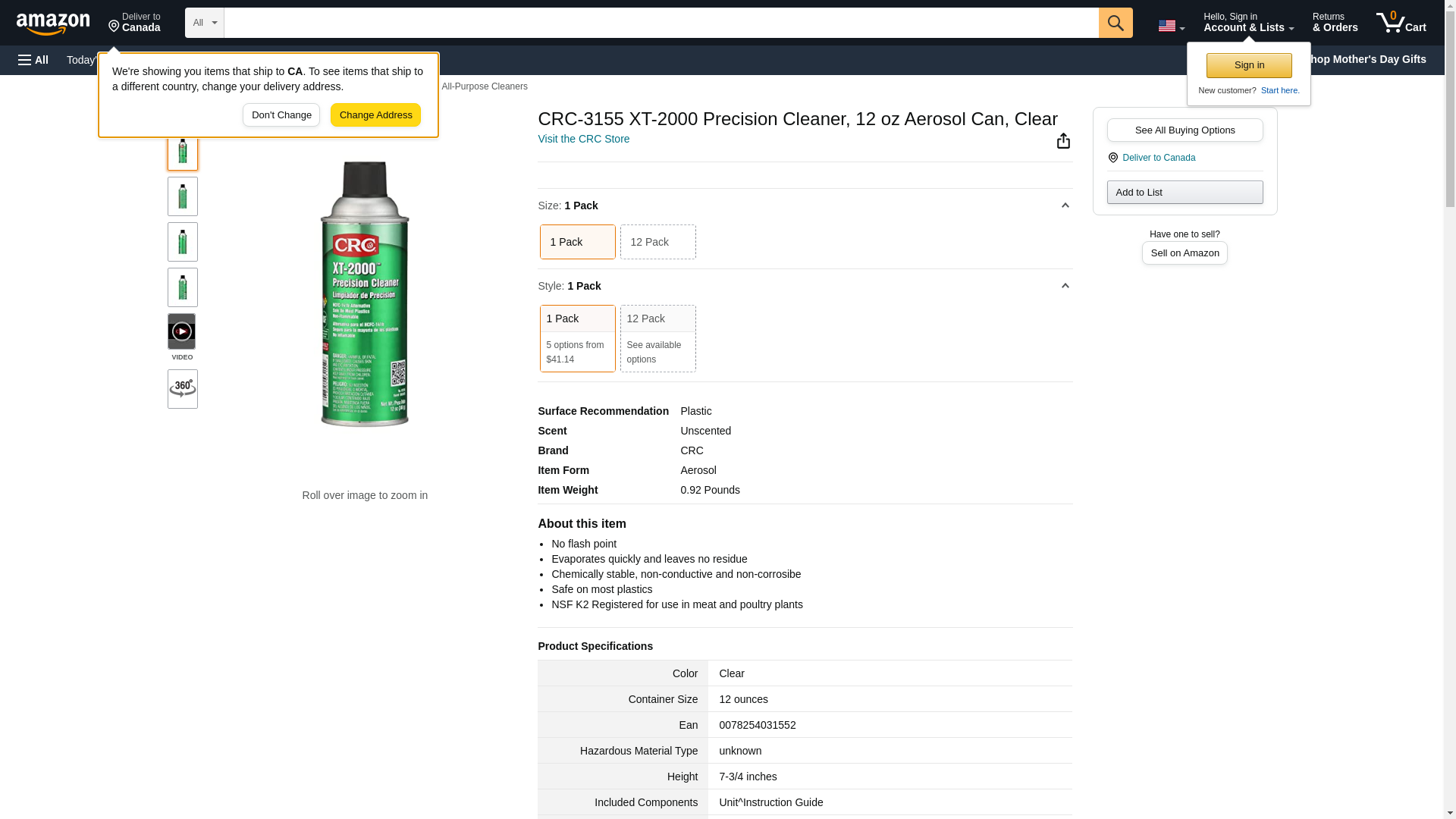Click the Change Address button
The image size is (1456, 819).
[x=375, y=115]
